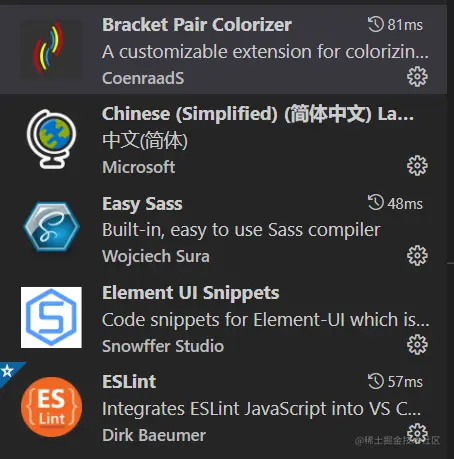This screenshot has width=454, height=459.
Task: Open the ESLint manage gear
Action: pyautogui.click(x=417, y=433)
